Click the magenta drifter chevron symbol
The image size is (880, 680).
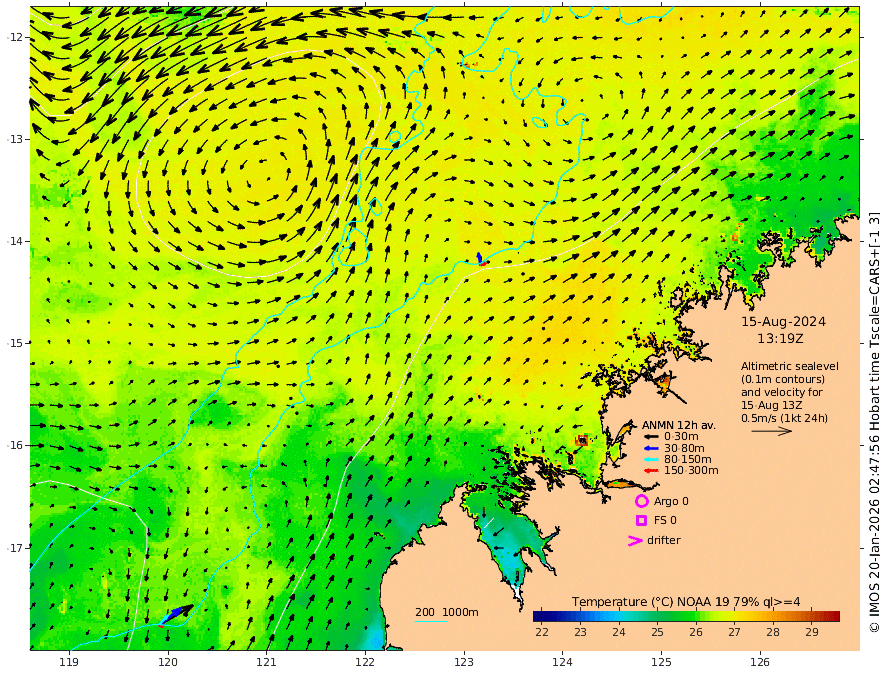point(635,540)
